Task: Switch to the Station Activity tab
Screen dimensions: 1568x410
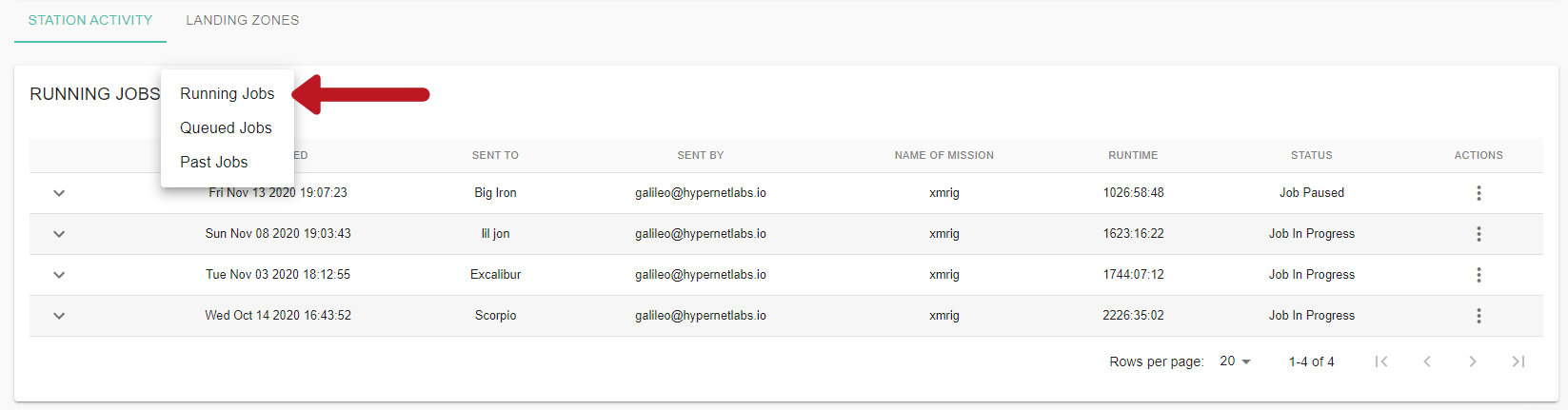Action: click(90, 20)
